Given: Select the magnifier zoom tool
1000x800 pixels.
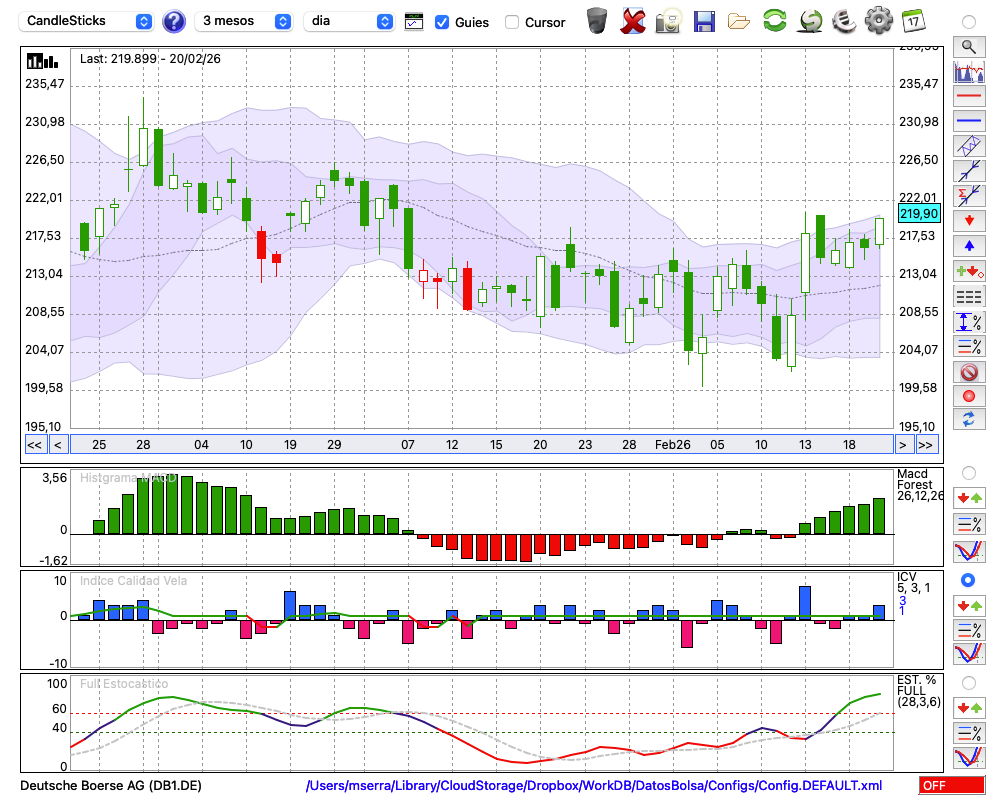Looking at the screenshot, I should [x=969, y=47].
